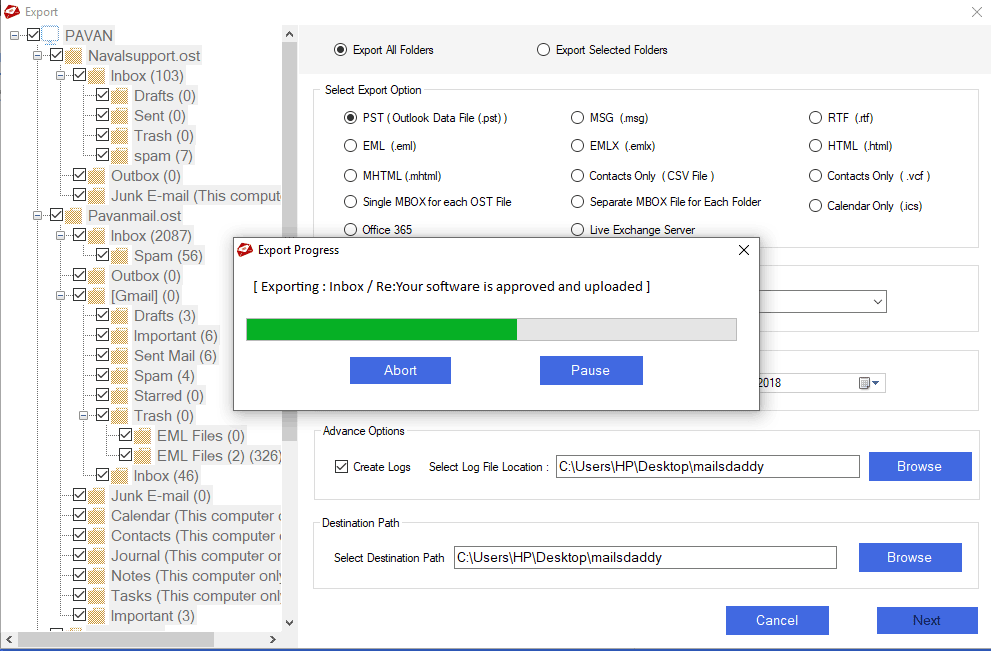This screenshot has width=991, height=651.
Task: Abort the export process
Action: pyautogui.click(x=400, y=370)
